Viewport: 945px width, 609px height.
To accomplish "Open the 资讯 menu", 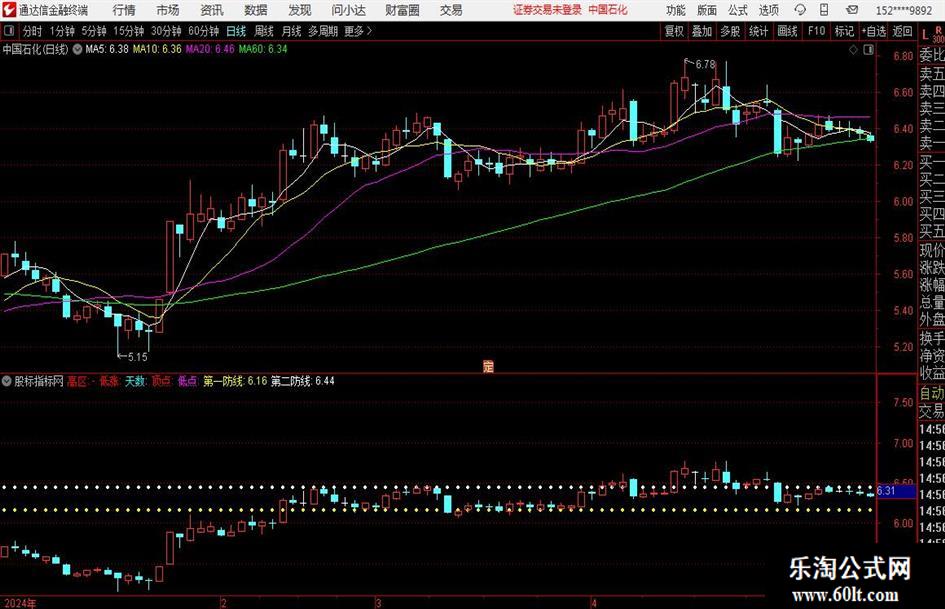I will [212, 10].
